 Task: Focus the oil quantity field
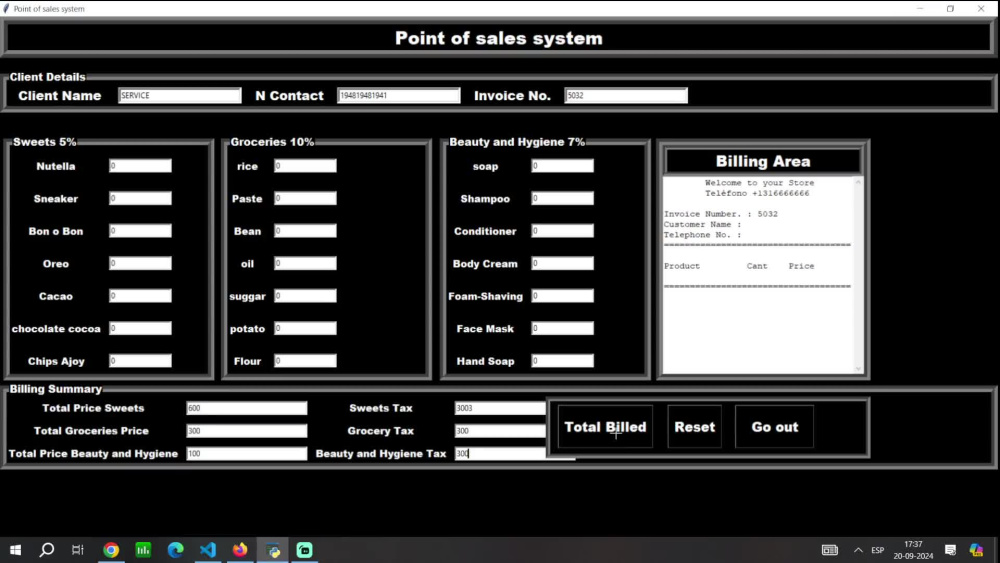click(x=305, y=263)
